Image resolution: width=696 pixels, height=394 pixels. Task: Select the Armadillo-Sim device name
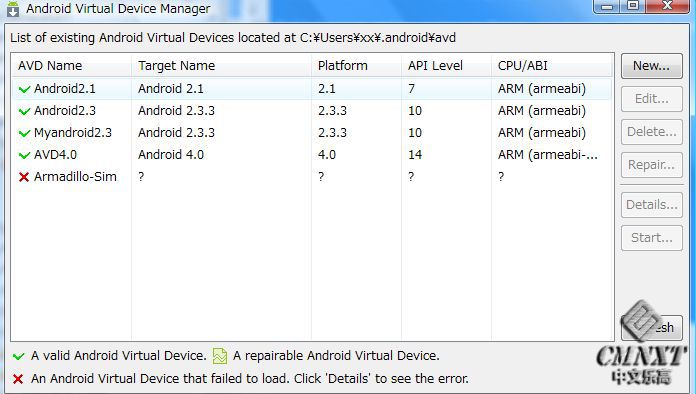click(x=75, y=177)
